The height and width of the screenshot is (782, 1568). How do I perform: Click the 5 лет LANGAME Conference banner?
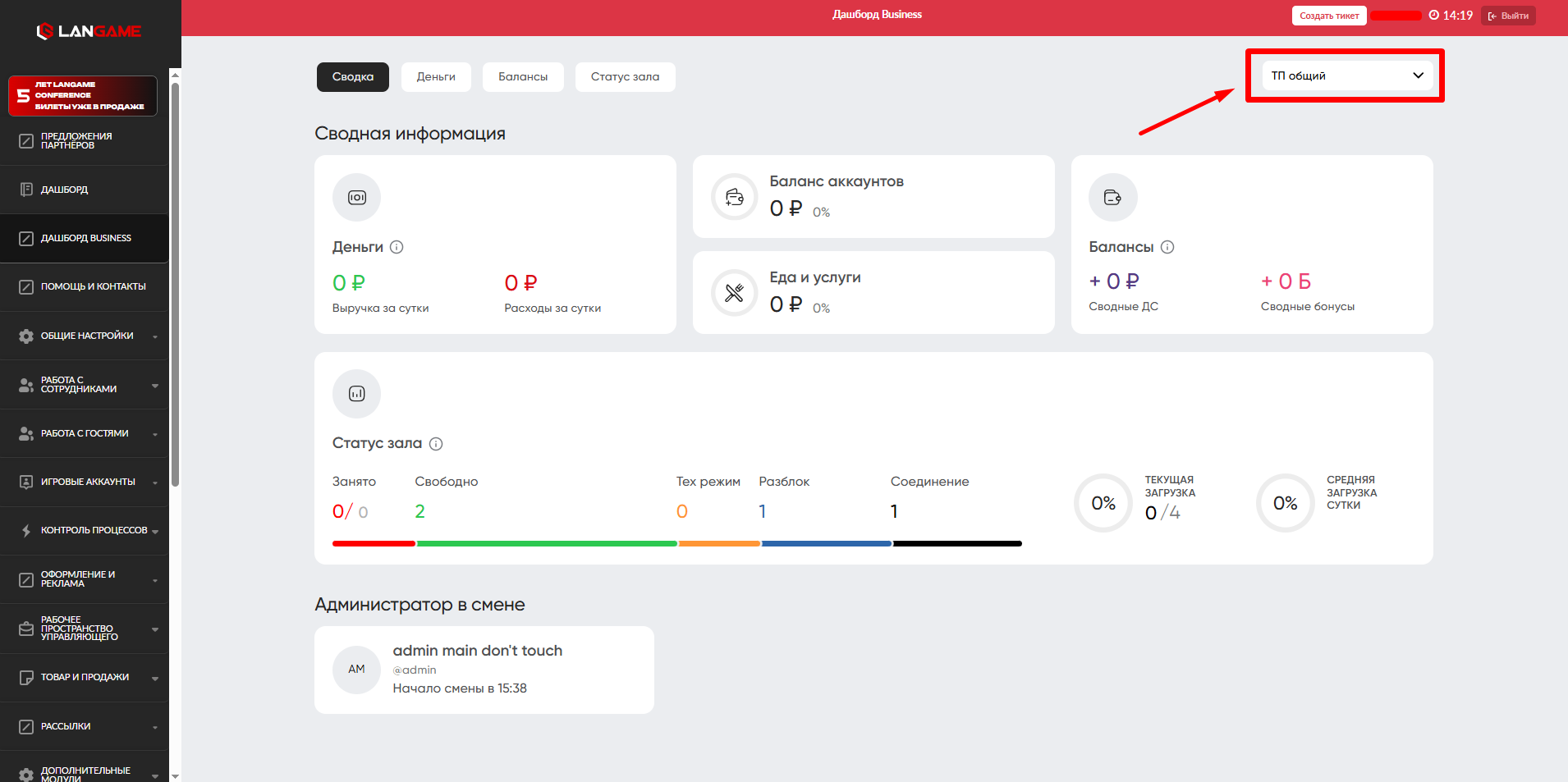[x=83, y=96]
